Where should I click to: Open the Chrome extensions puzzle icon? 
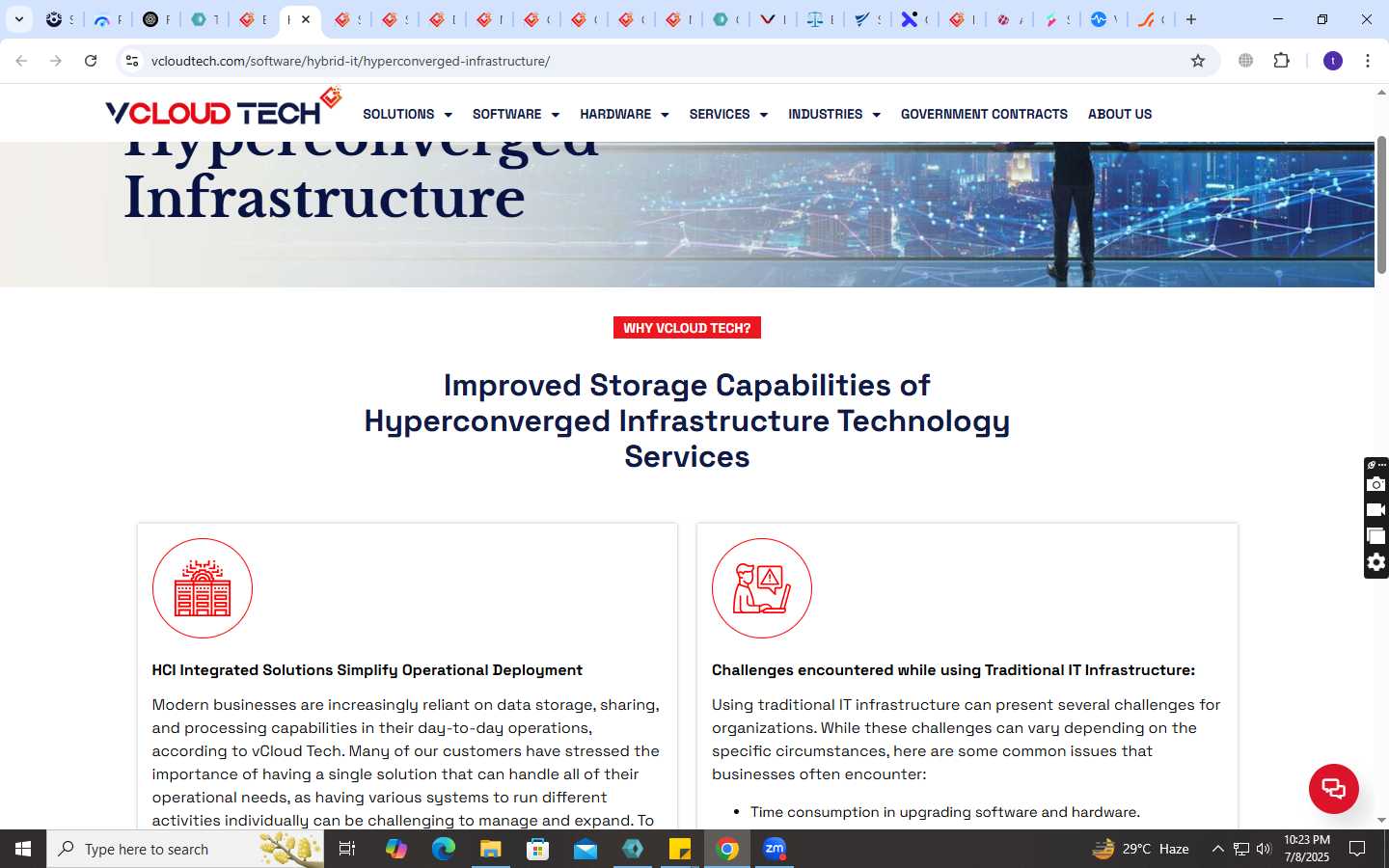point(1281,61)
